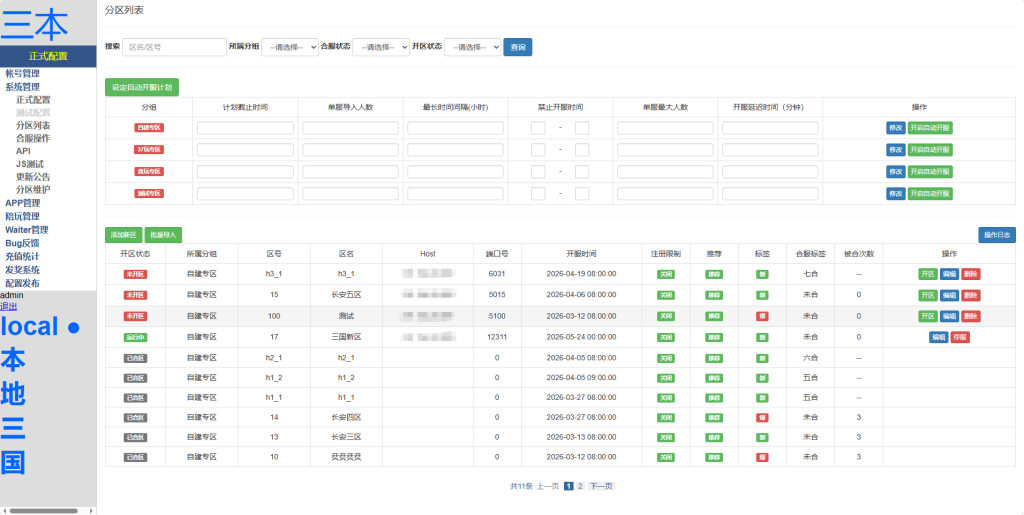This screenshot has width=1024, height=515.
Task: Toggle 推荐 badge for 长安五区 row
Action: pos(714,295)
